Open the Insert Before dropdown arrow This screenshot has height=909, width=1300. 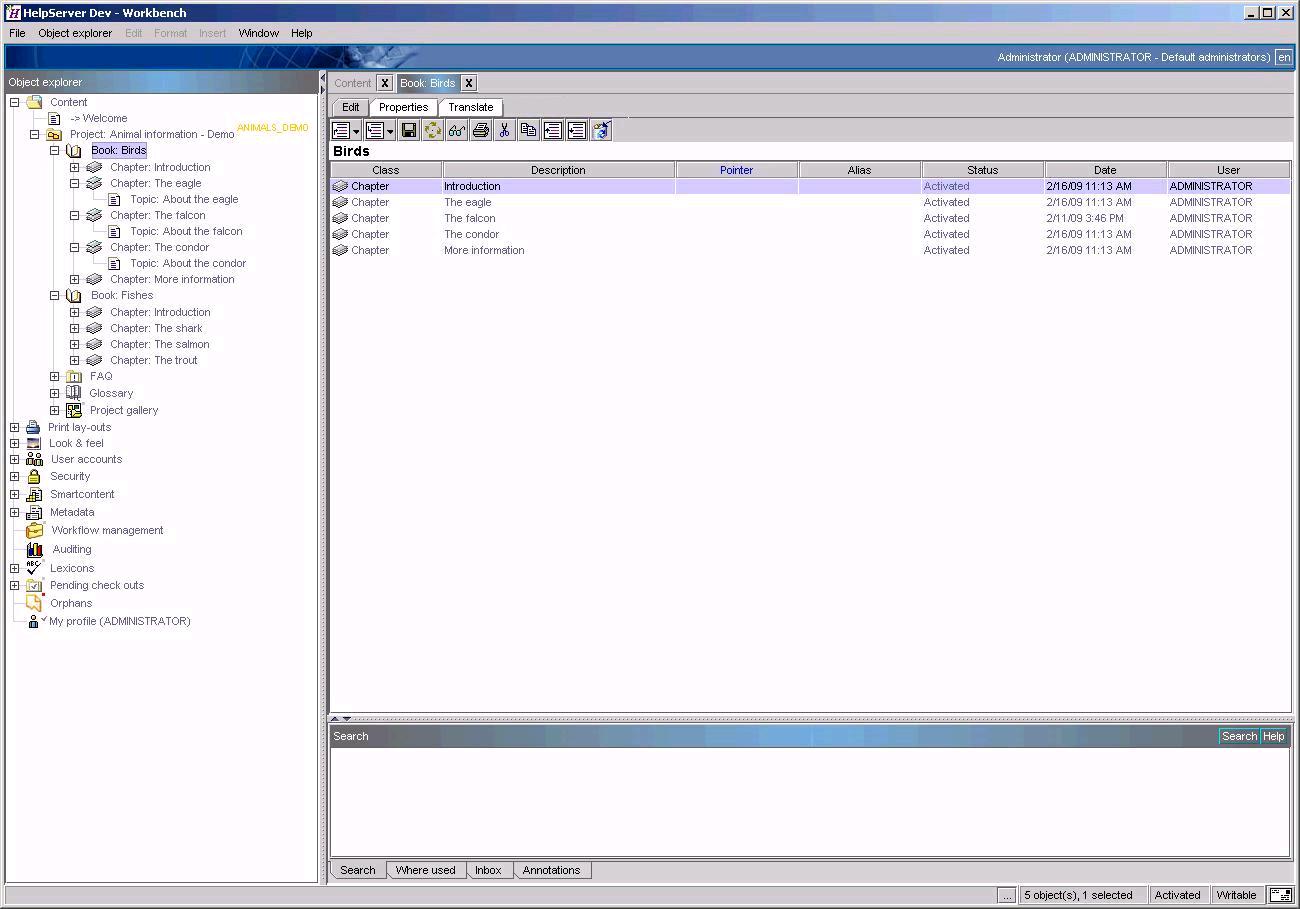(x=356, y=131)
